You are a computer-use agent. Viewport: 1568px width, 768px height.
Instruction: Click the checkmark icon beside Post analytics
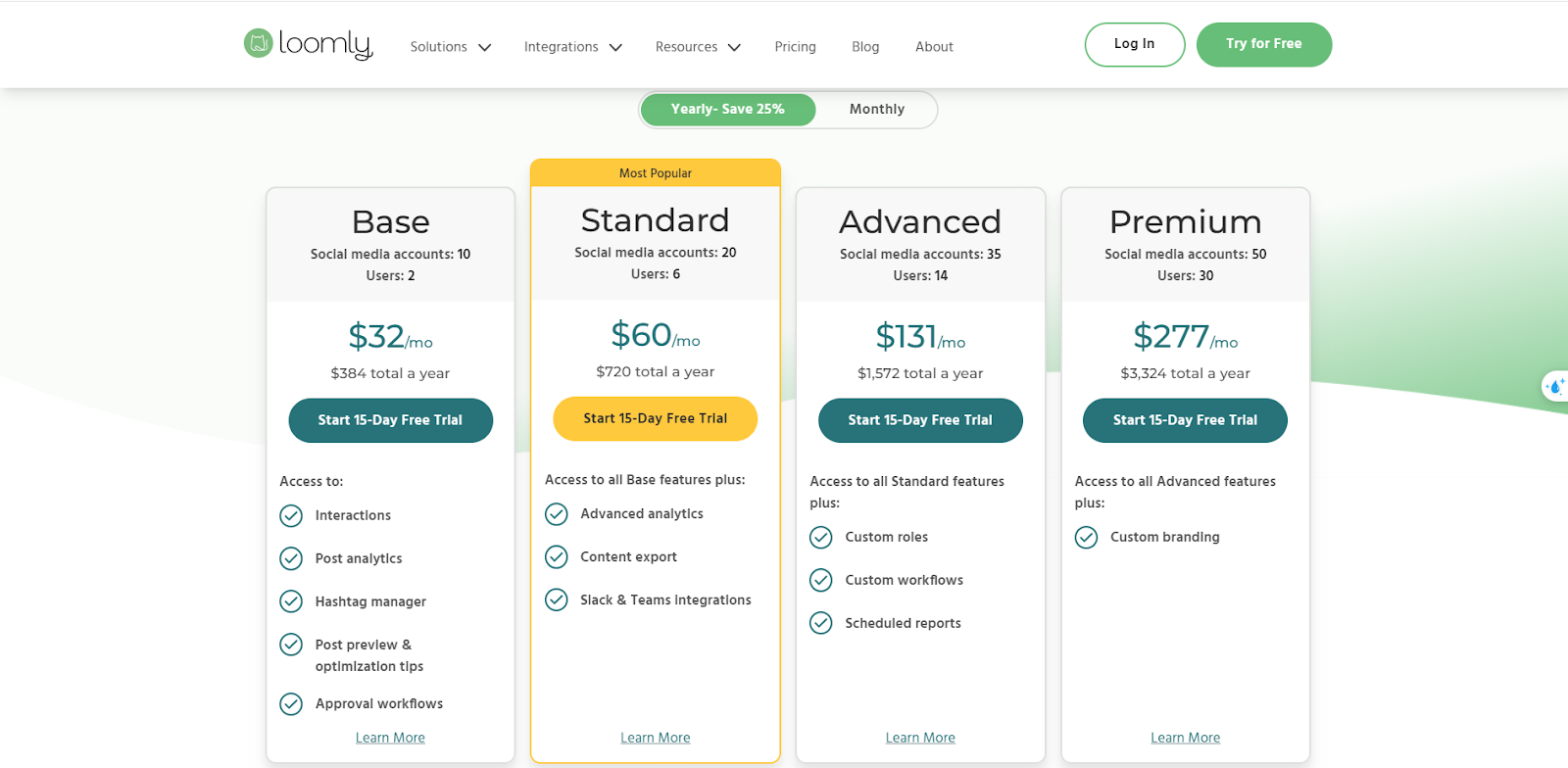[291, 558]
